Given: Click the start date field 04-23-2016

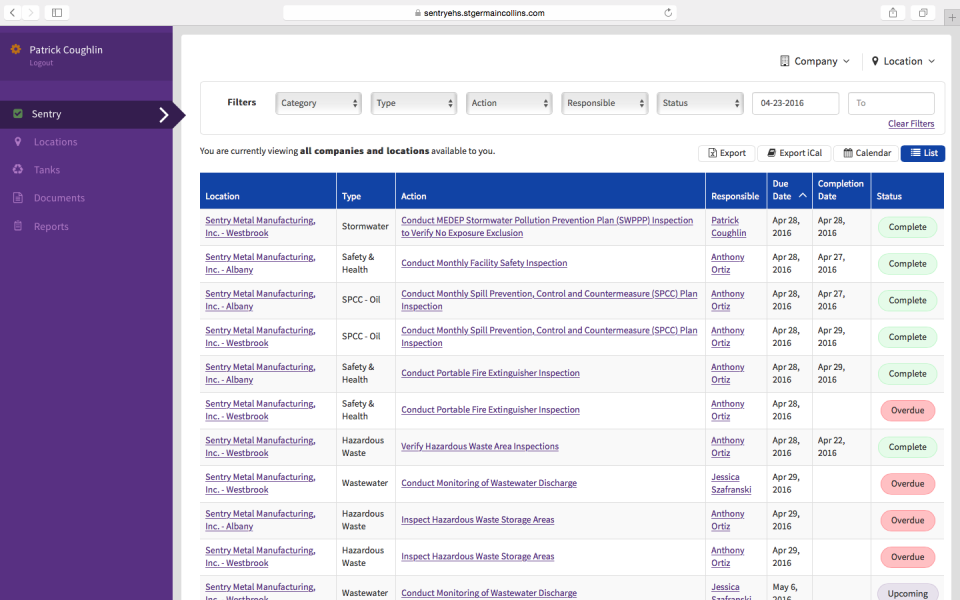Looking at the screenshot, I should pyautogui.click(x=795, y=103).
